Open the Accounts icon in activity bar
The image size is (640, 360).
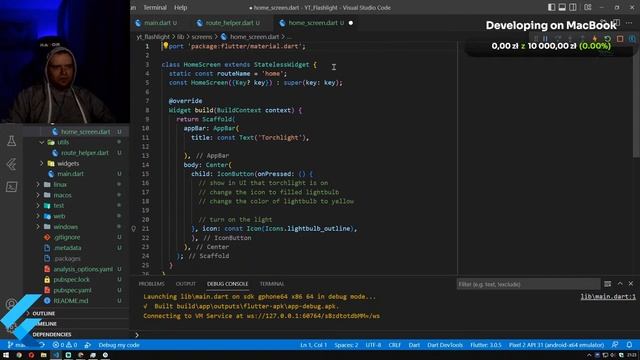pyautogui.click(x=11, y=304)
